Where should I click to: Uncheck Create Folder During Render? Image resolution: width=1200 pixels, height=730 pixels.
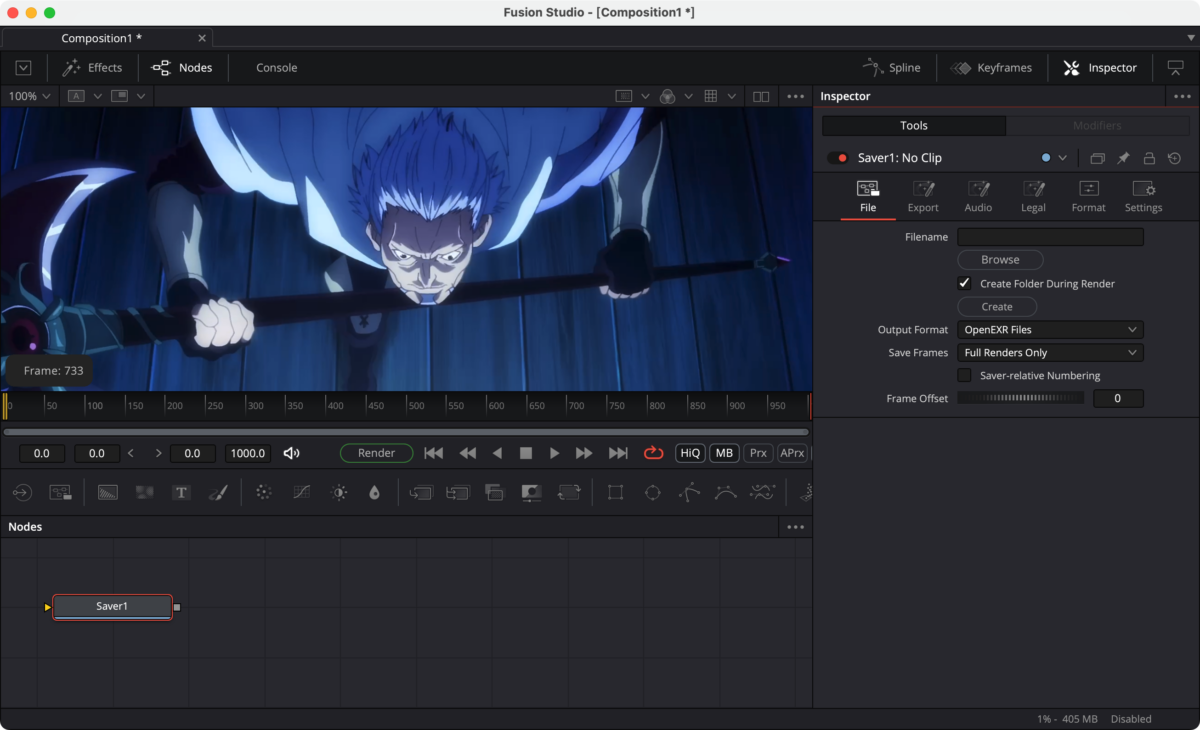coord(964,284)
